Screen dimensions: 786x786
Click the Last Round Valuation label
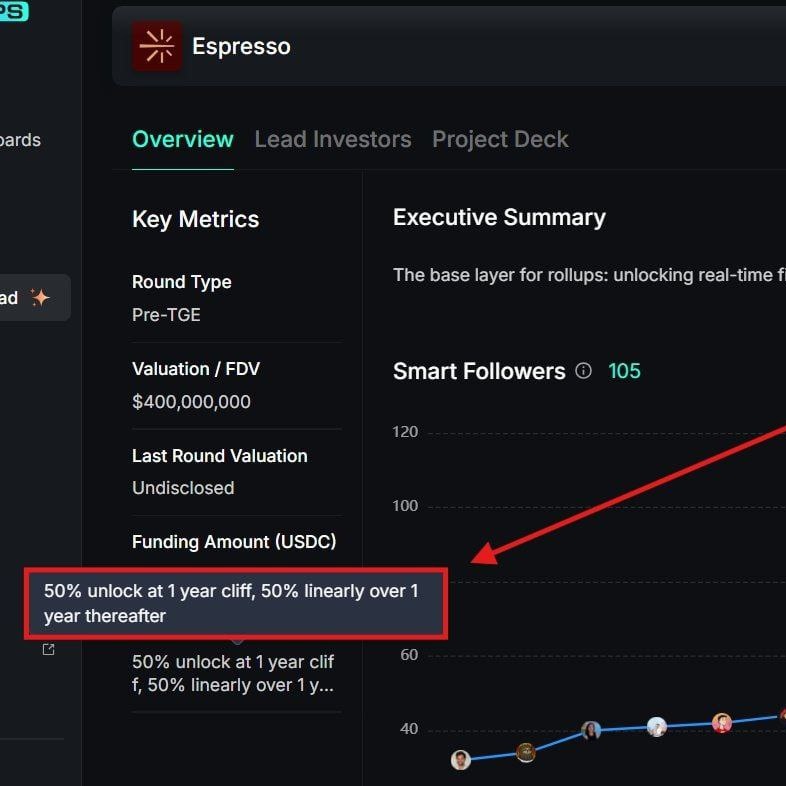pos(220,456)
